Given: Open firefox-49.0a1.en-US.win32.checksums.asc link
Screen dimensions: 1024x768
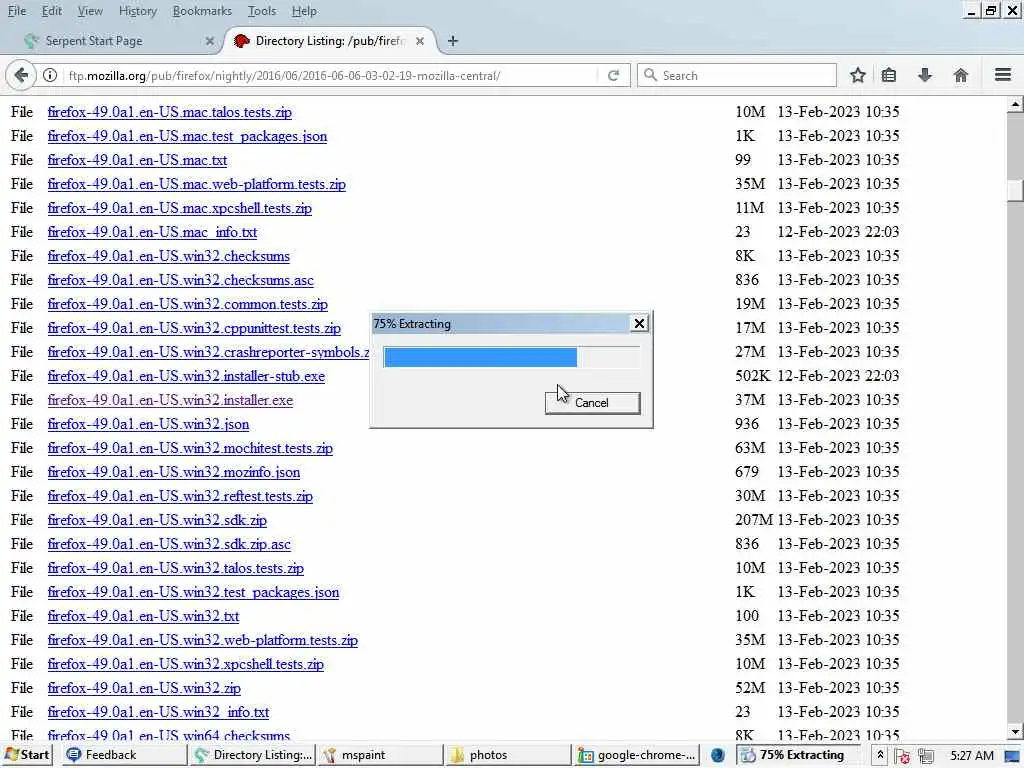Looking at the screenshot, I should (x=180, y=280).
